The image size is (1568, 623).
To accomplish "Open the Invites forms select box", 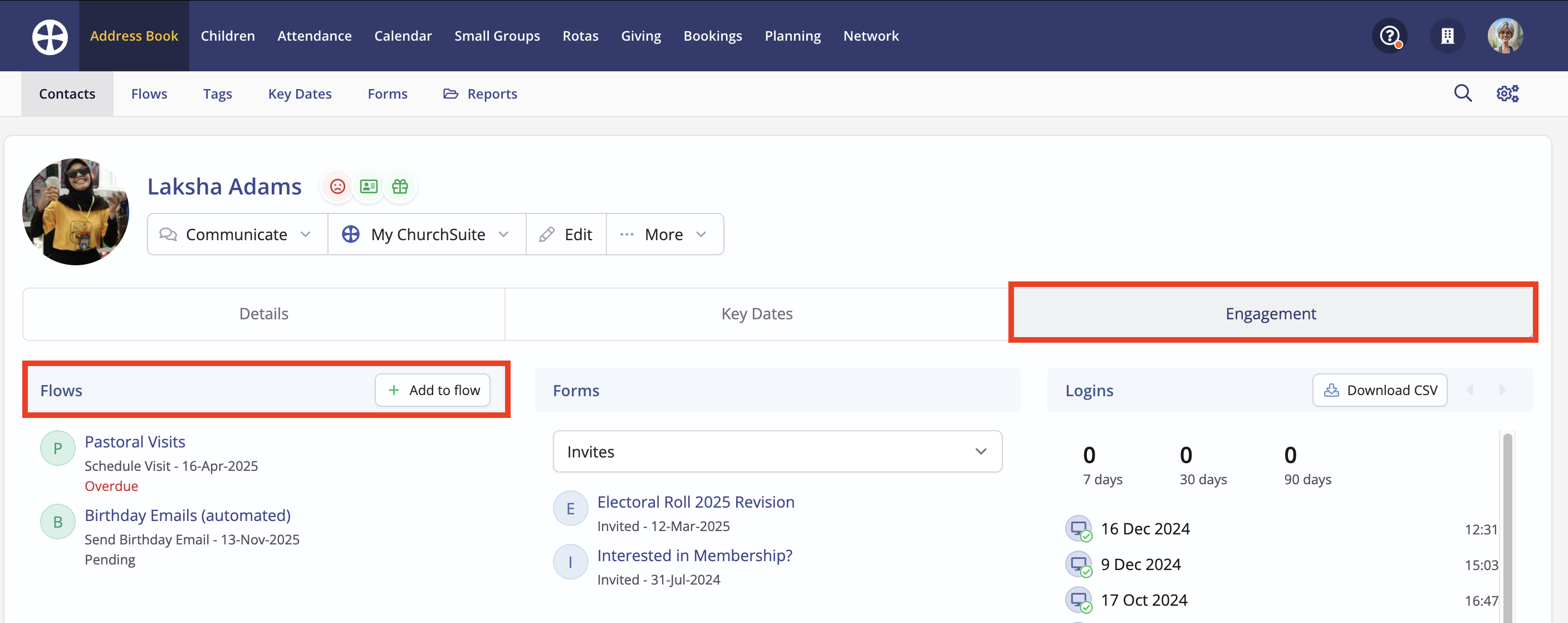I will (x=777, y=452).
